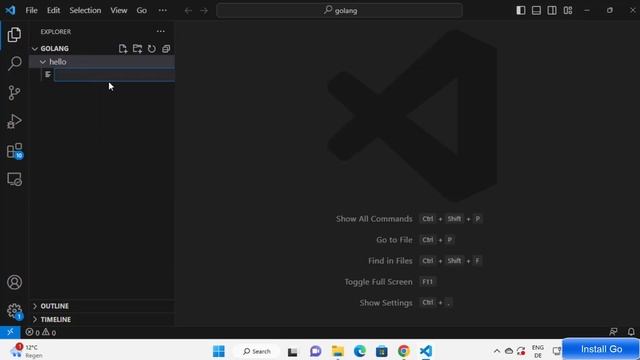Open the Windows Start menu
This screenshot has width=640, height=360.
click(x=219, y=351)
